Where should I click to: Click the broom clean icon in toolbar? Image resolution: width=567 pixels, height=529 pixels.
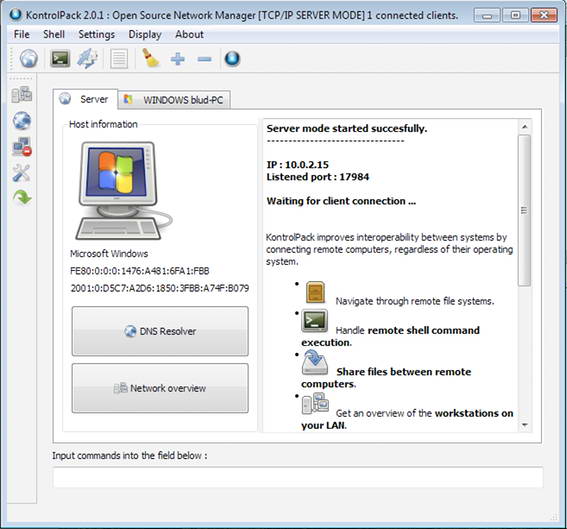coord(151,58)
